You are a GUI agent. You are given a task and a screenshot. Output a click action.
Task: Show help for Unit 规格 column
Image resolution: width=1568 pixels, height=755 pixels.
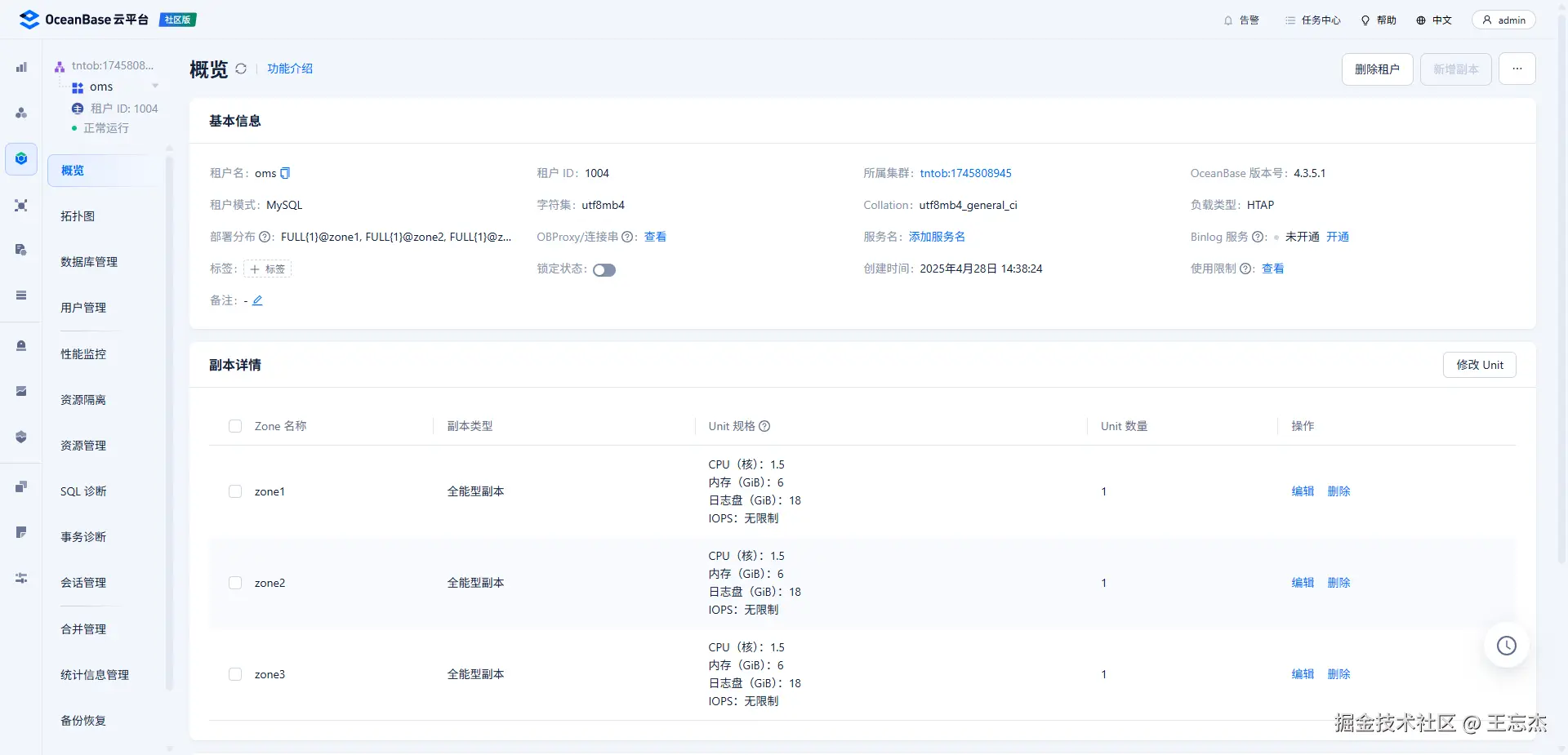point(764,426)
